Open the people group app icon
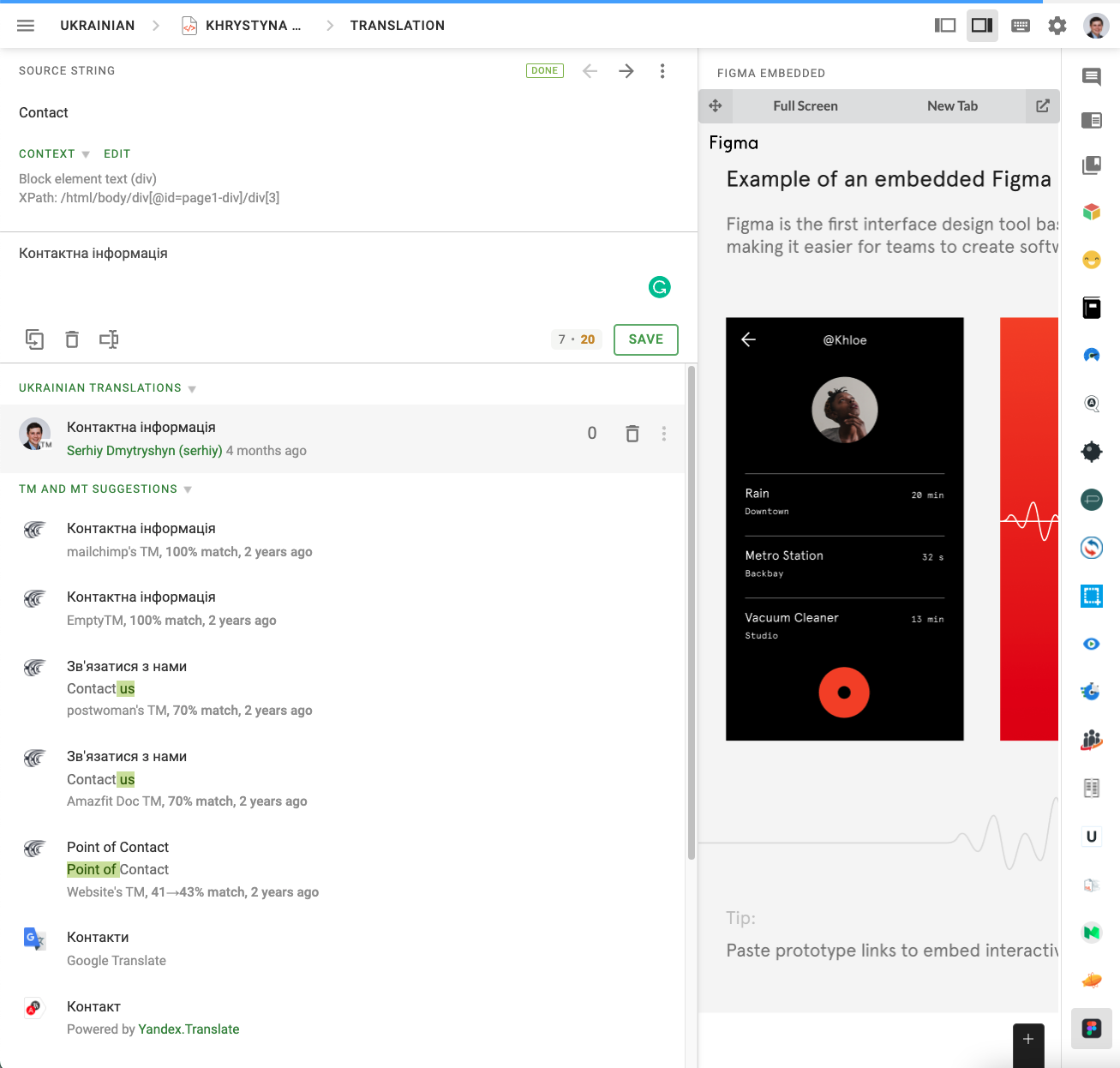The height and width of the screenshot is (1068, 1120). pos(1092,740)
